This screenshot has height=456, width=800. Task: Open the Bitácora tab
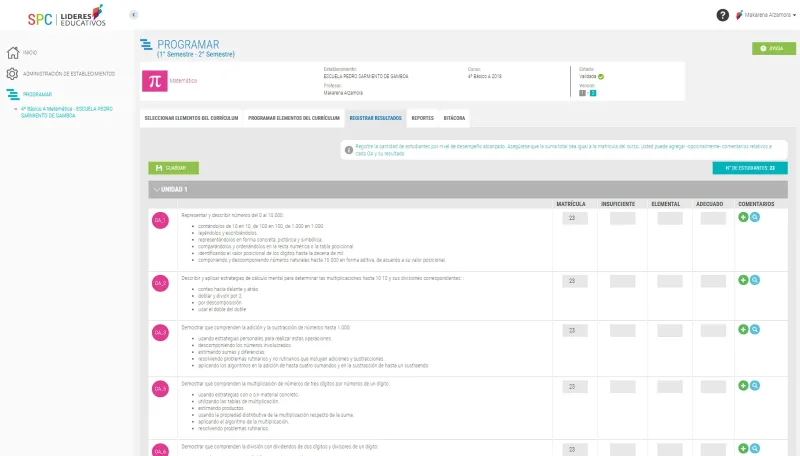pyautogui.click(x=454, y=118)
